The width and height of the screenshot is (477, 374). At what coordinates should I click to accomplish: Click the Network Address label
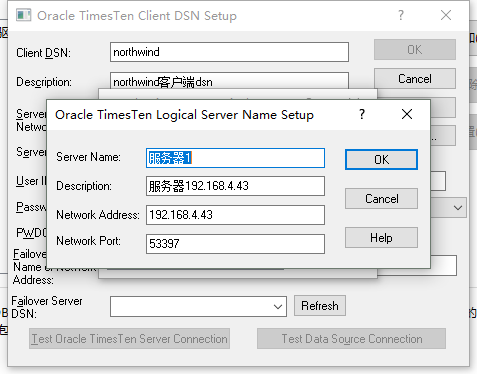(x=98, y=215)
